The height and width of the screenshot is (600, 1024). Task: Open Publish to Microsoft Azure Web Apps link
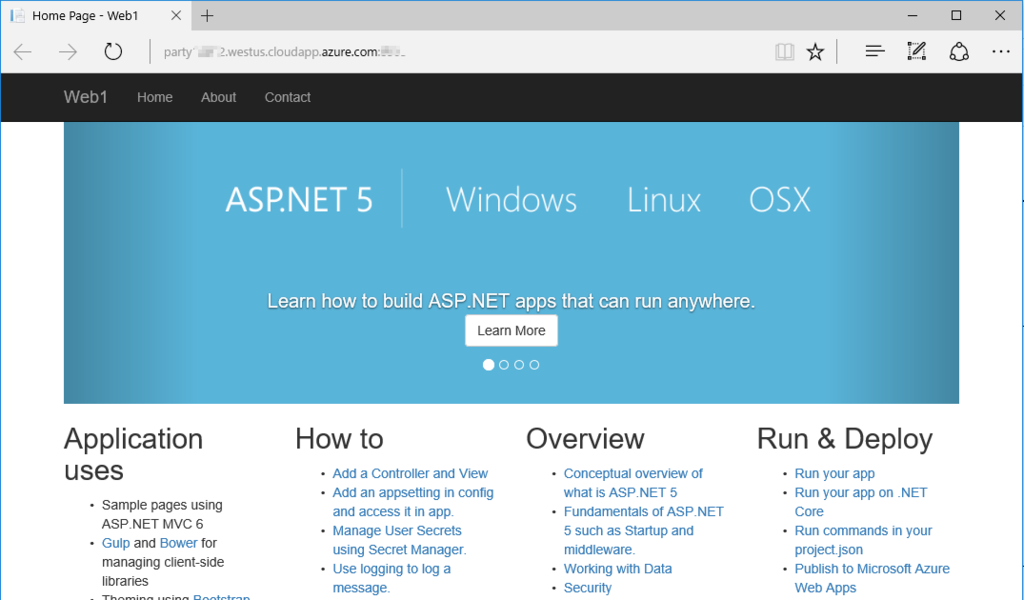872,578
